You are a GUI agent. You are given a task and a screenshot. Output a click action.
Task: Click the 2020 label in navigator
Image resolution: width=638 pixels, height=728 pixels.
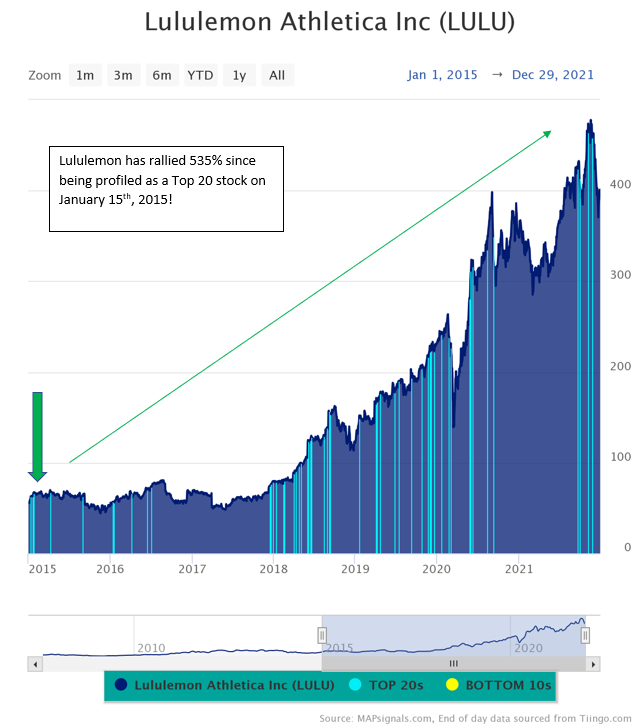pyautogui.click(x=528, y=648)
